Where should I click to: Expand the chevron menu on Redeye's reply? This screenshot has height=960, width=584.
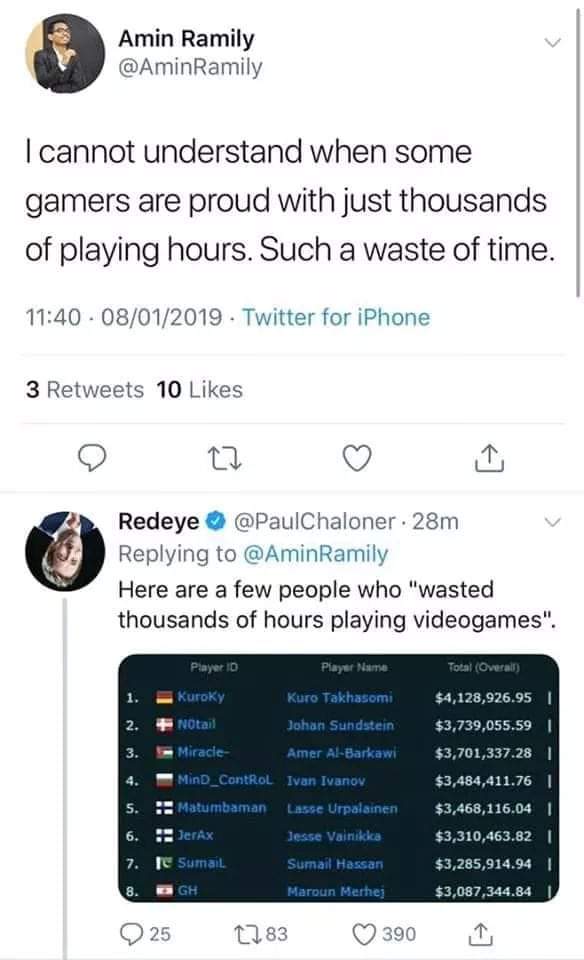pyautogui.click(x=553, y=522)
